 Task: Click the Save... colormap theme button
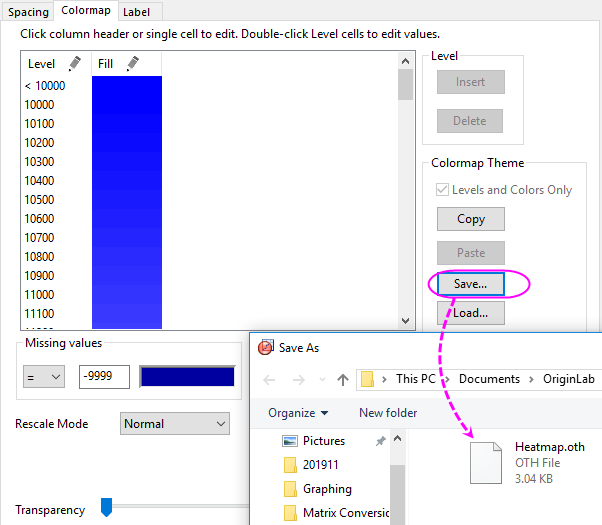(x=470, y=284)
